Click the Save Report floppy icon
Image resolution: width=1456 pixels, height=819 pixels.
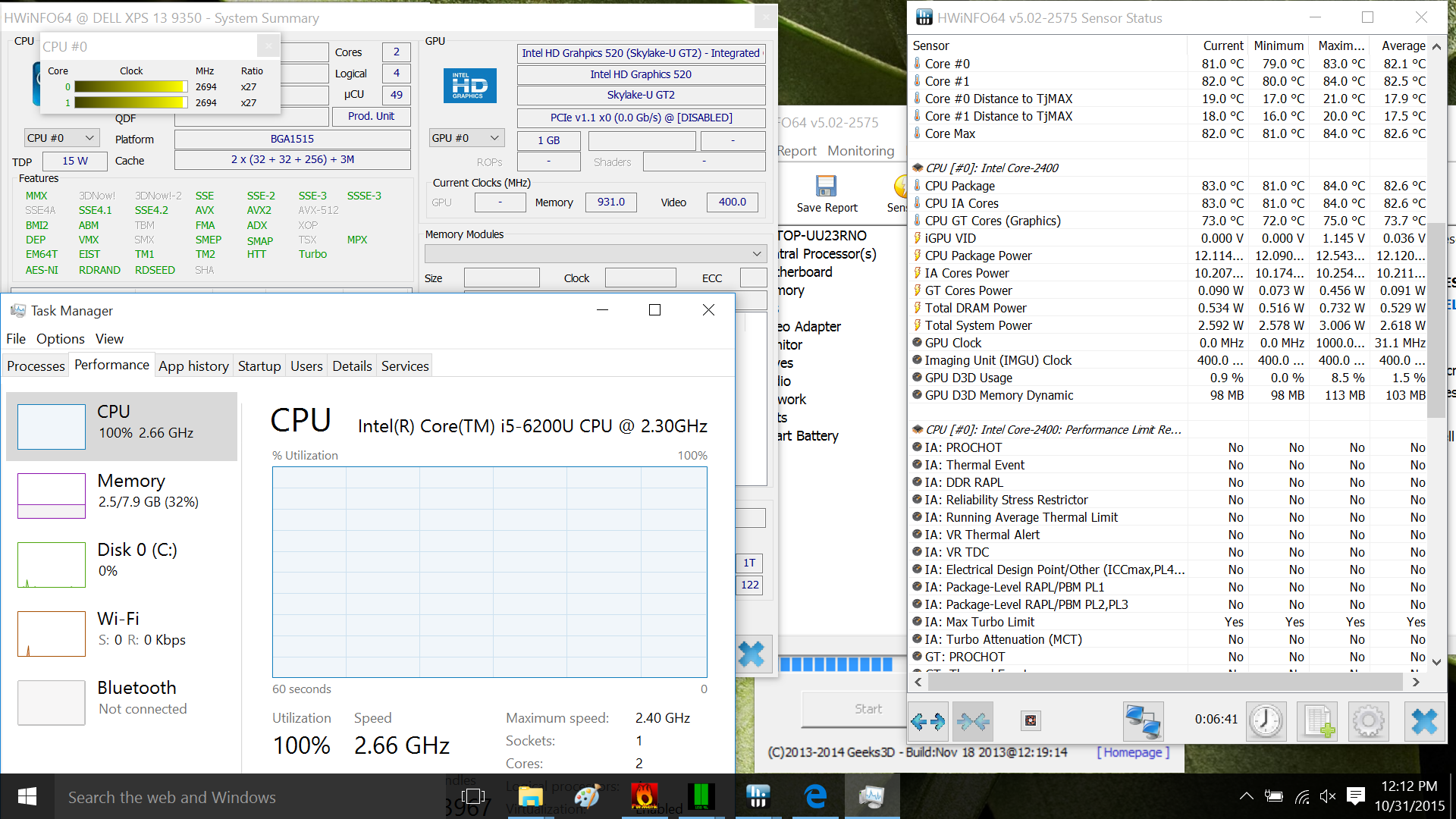826,187
